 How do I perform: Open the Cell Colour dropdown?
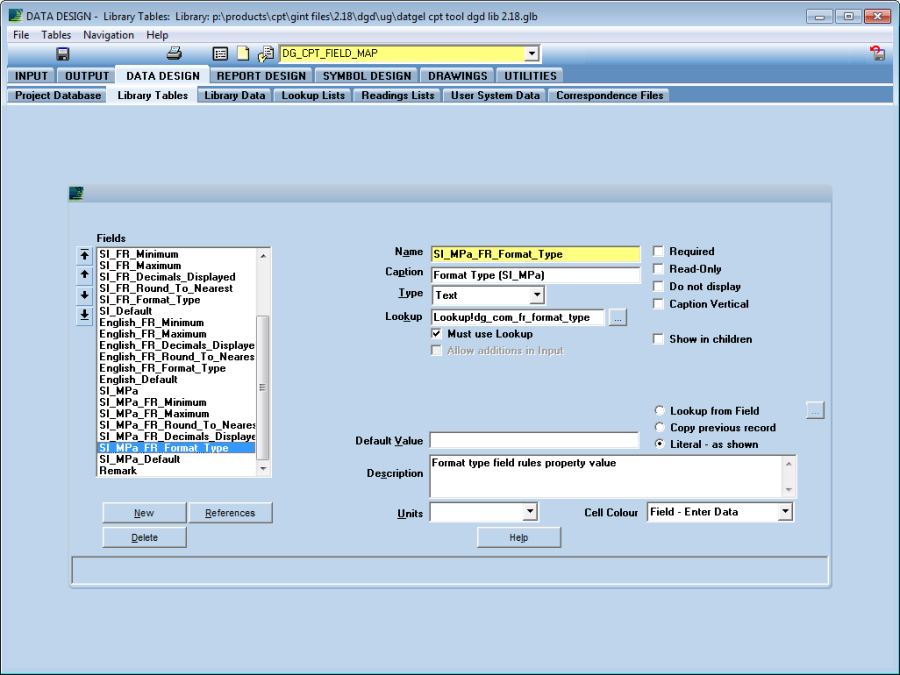point(785,512)
